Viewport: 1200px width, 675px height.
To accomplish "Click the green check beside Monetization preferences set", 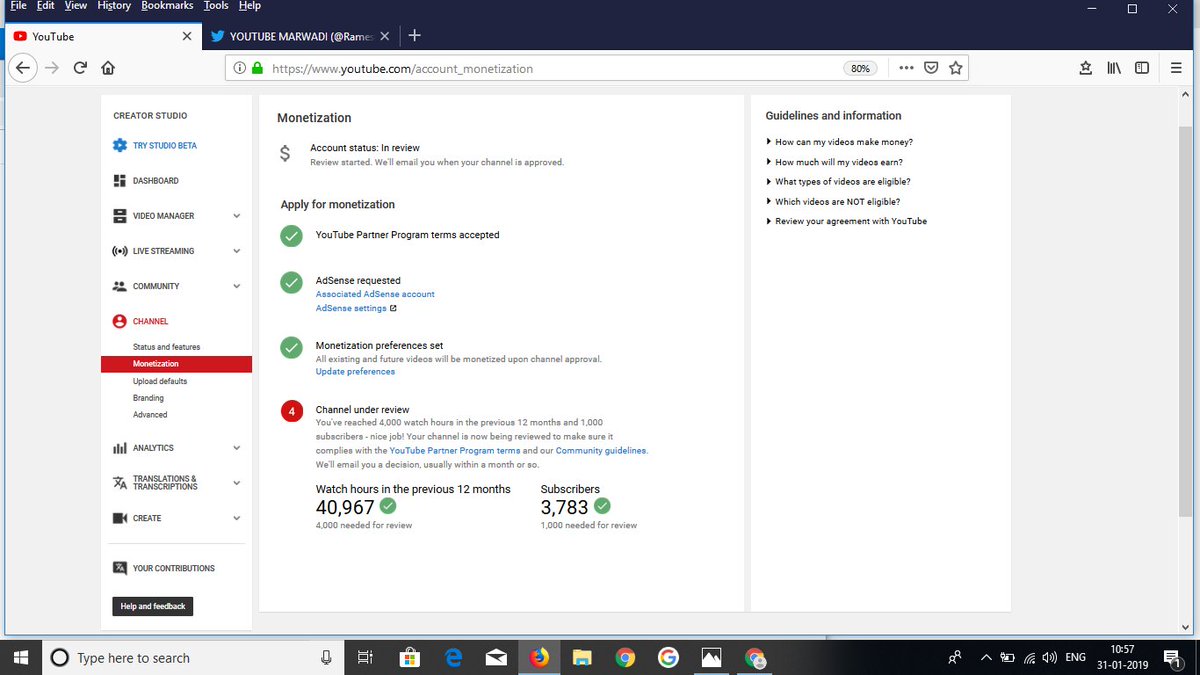I will click(291, 347).
